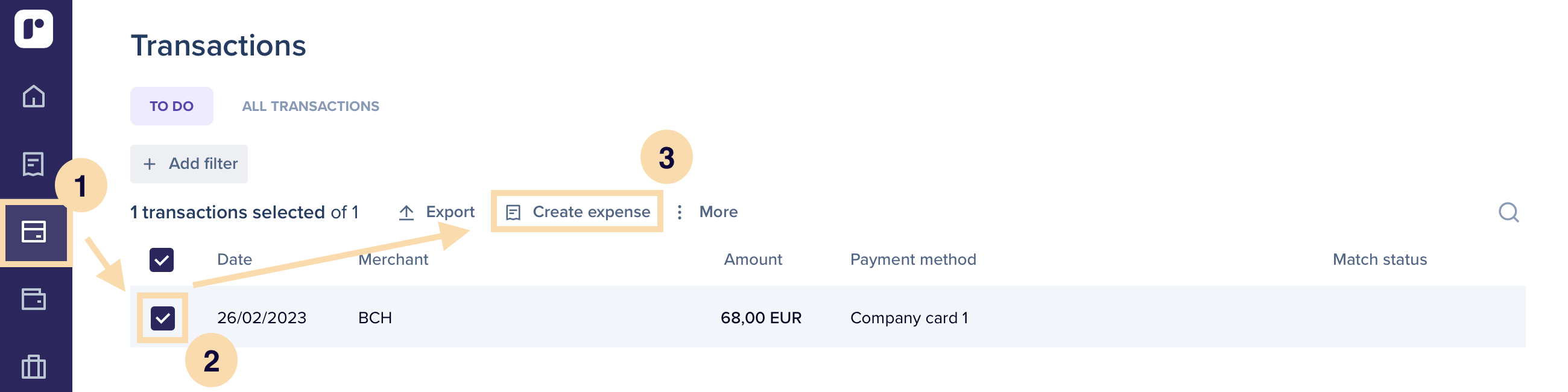1568x392 pixels.
Task: Open the Expenses receipt icon in sidebar
Action: pyautogui.click(x=34, y=164)
